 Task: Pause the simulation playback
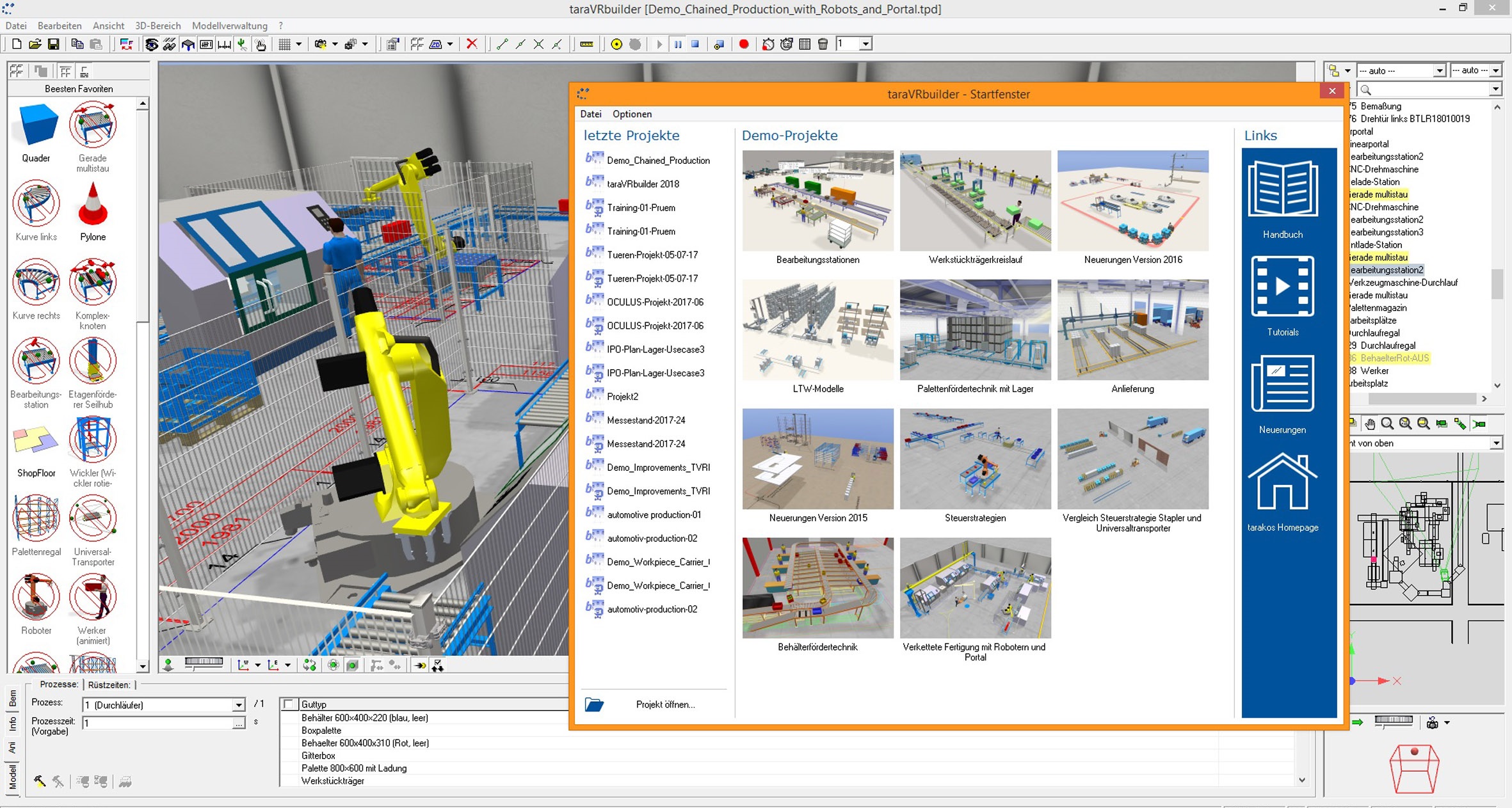tap(678, 44)
